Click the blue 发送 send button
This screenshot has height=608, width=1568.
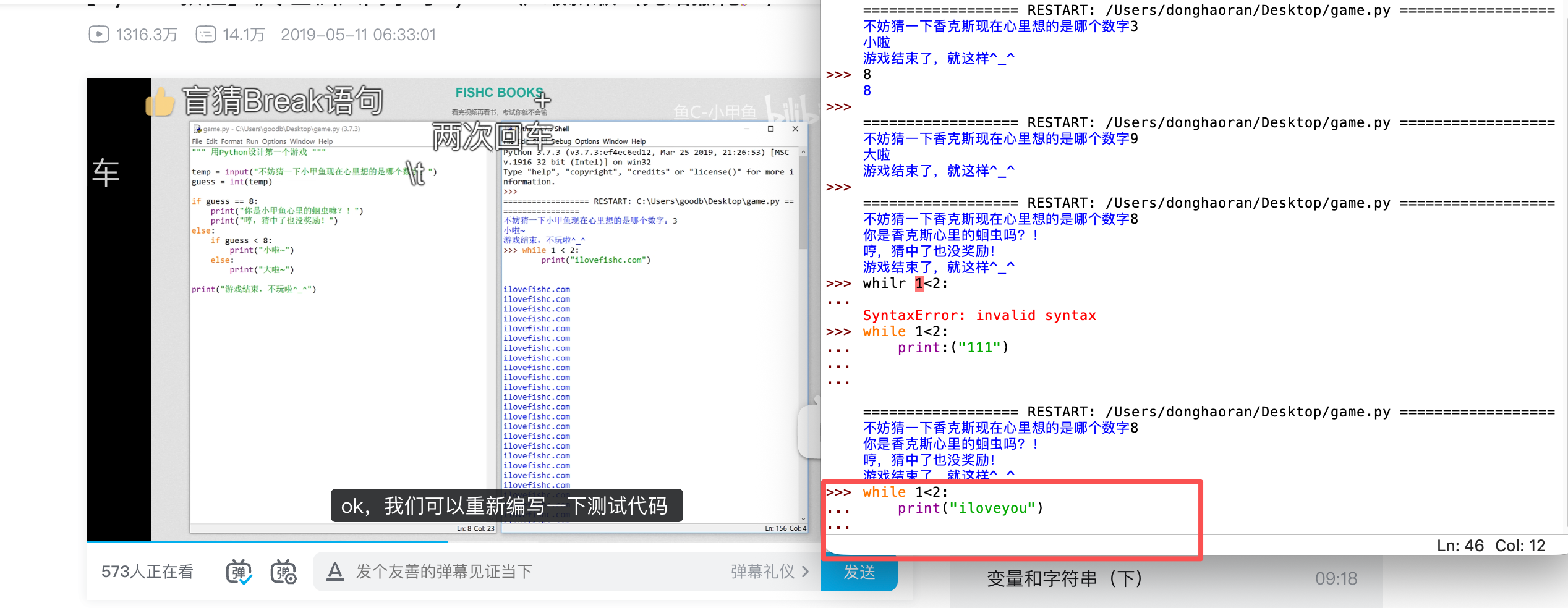(x=859, y=573)
